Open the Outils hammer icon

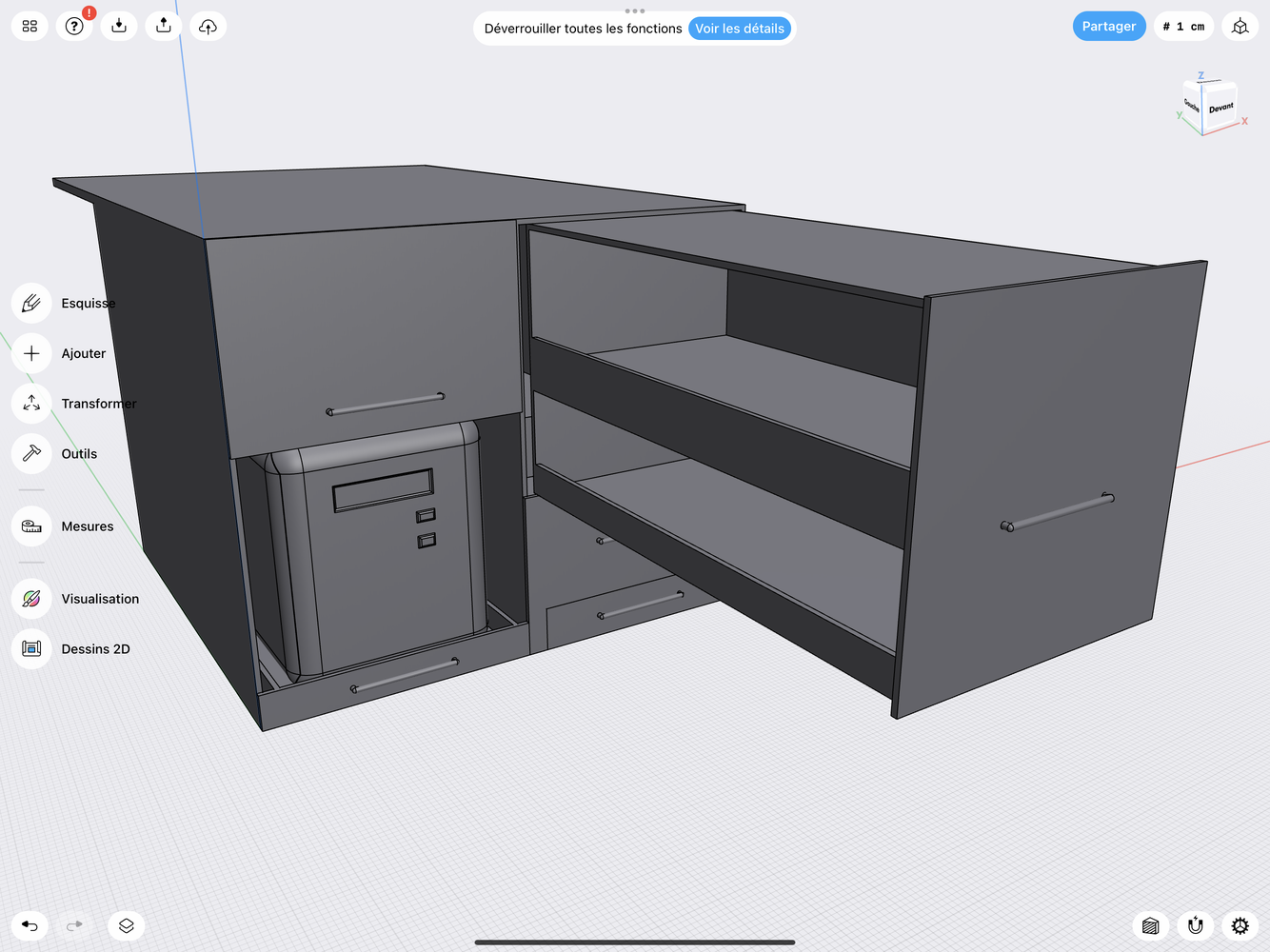[x=31, y=453]
